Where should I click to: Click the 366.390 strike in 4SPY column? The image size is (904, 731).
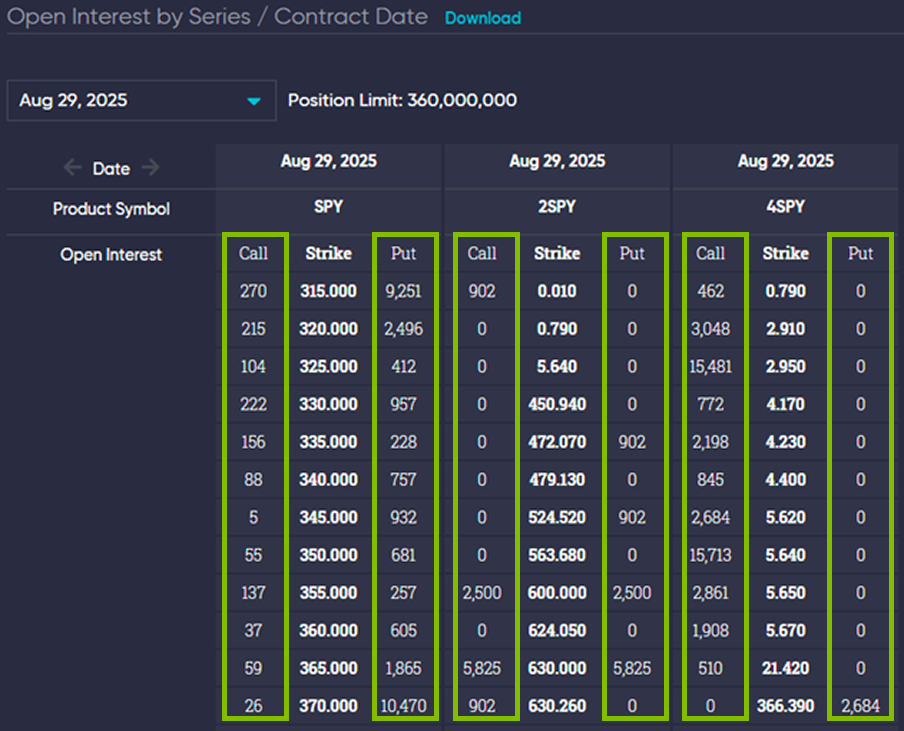click(x=785, y=705)
